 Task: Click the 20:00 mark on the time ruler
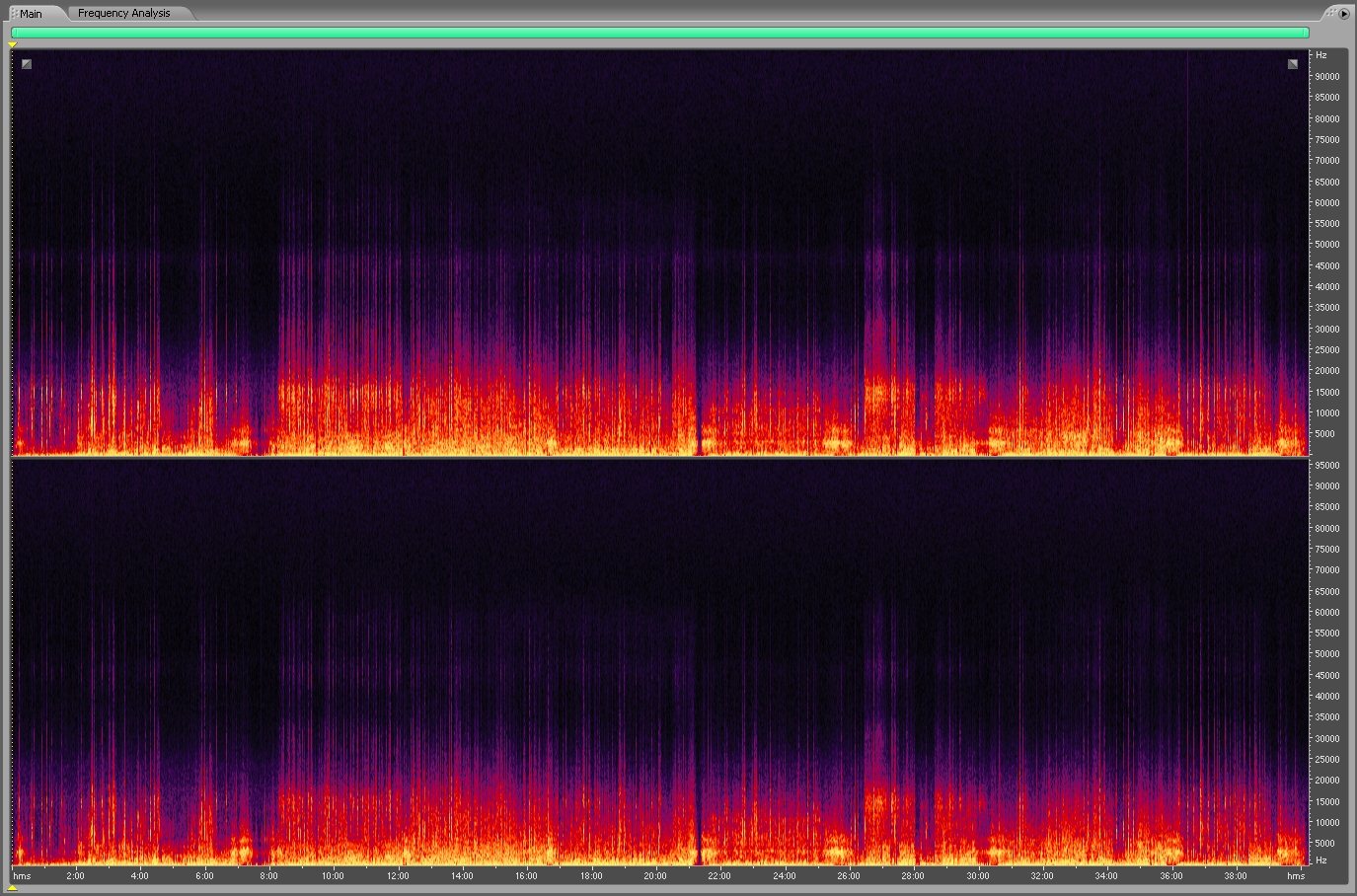[654, 875]
